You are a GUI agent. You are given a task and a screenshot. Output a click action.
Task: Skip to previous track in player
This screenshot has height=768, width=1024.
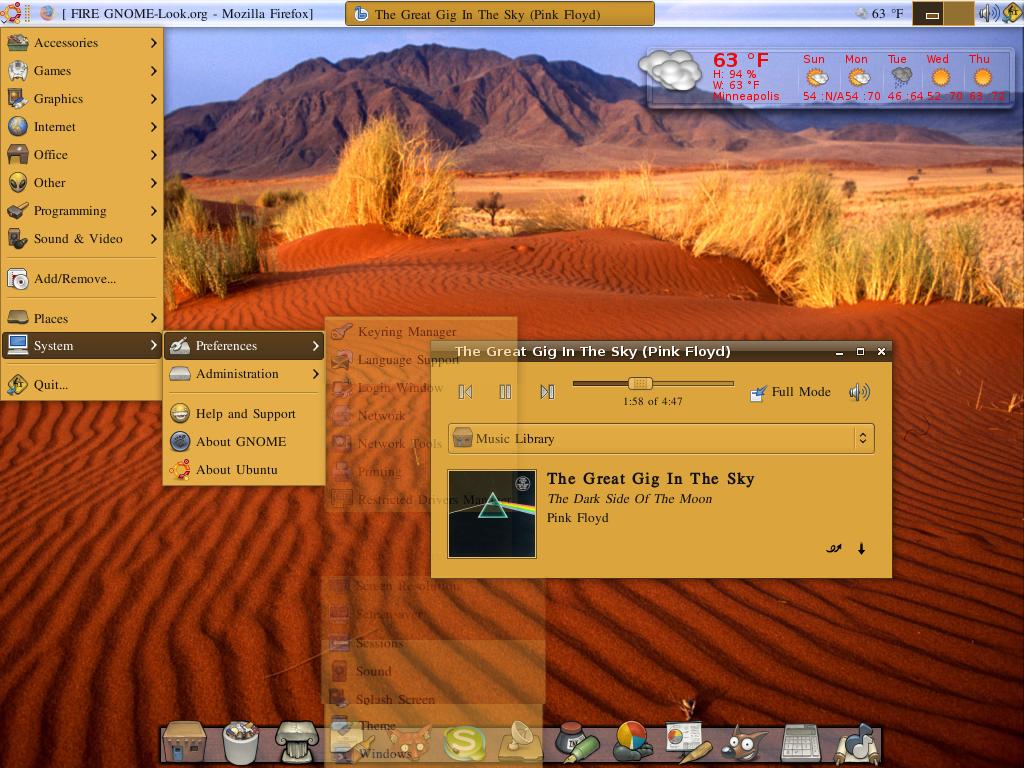(x=465, y=392)
